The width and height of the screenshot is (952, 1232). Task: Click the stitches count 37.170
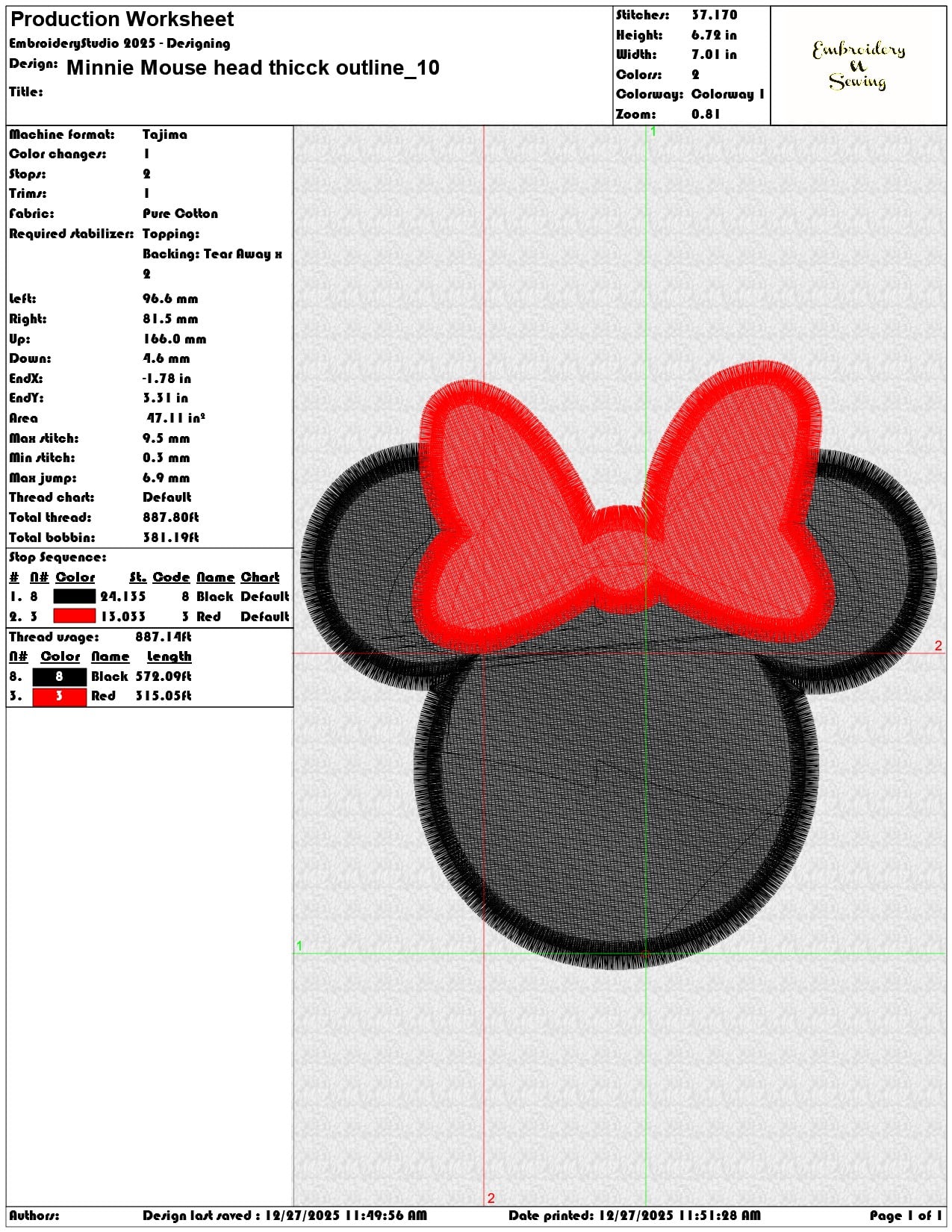pos(714,15)
